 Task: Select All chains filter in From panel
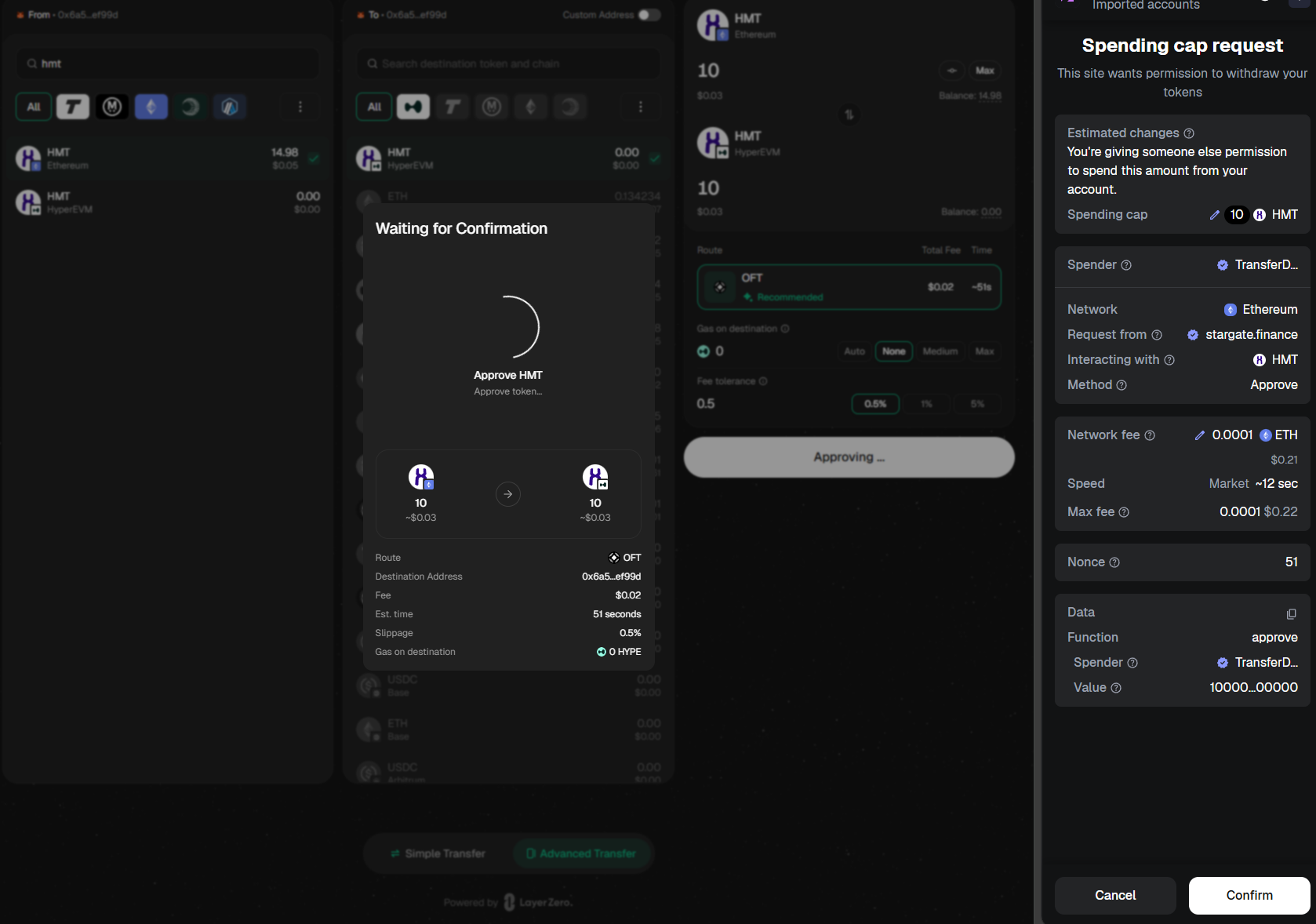point(34,107)
